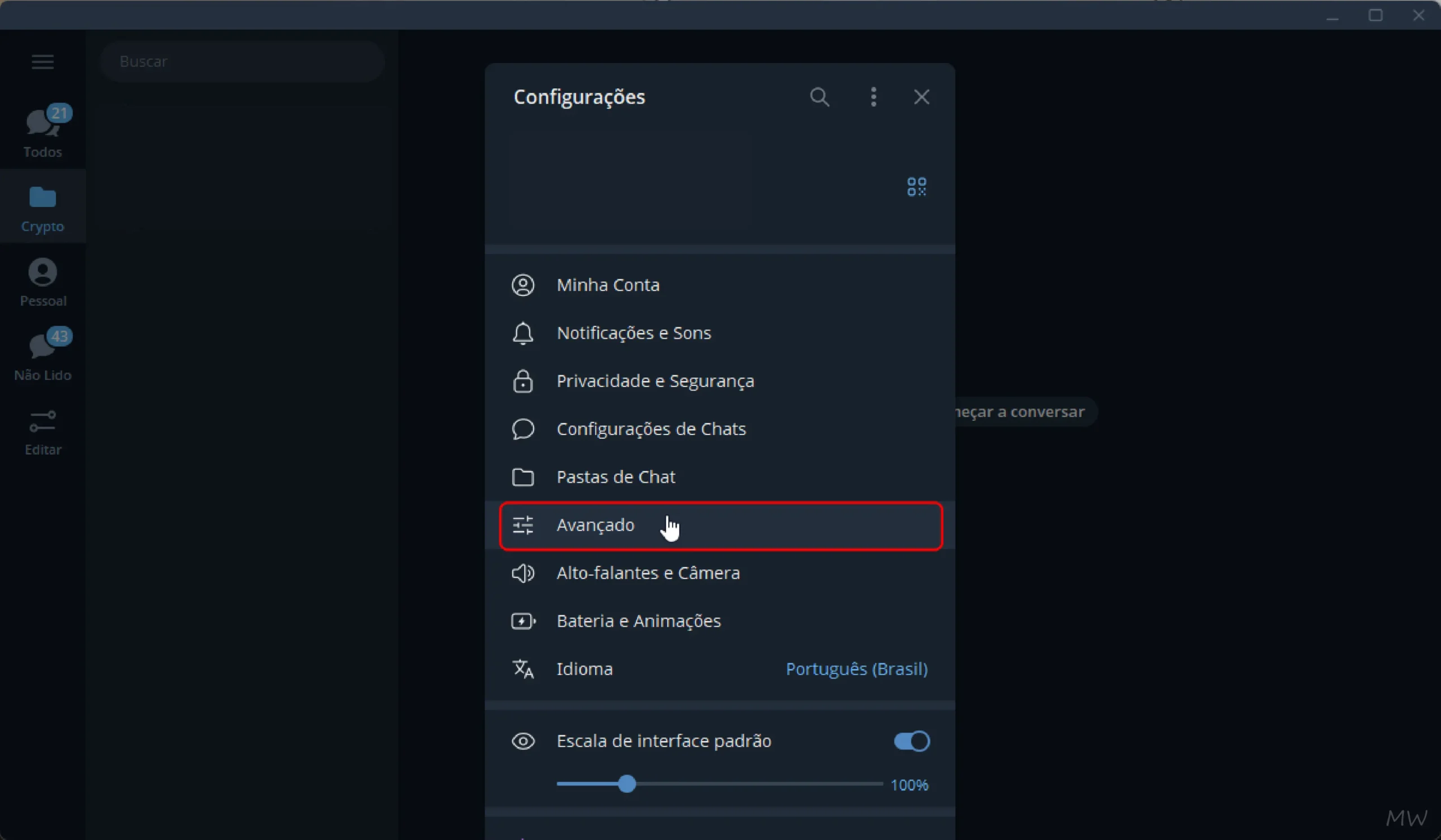Toggle Escala de interface padrão switch
Screen dimensions: 1441x840
click(x=911, y=741)
